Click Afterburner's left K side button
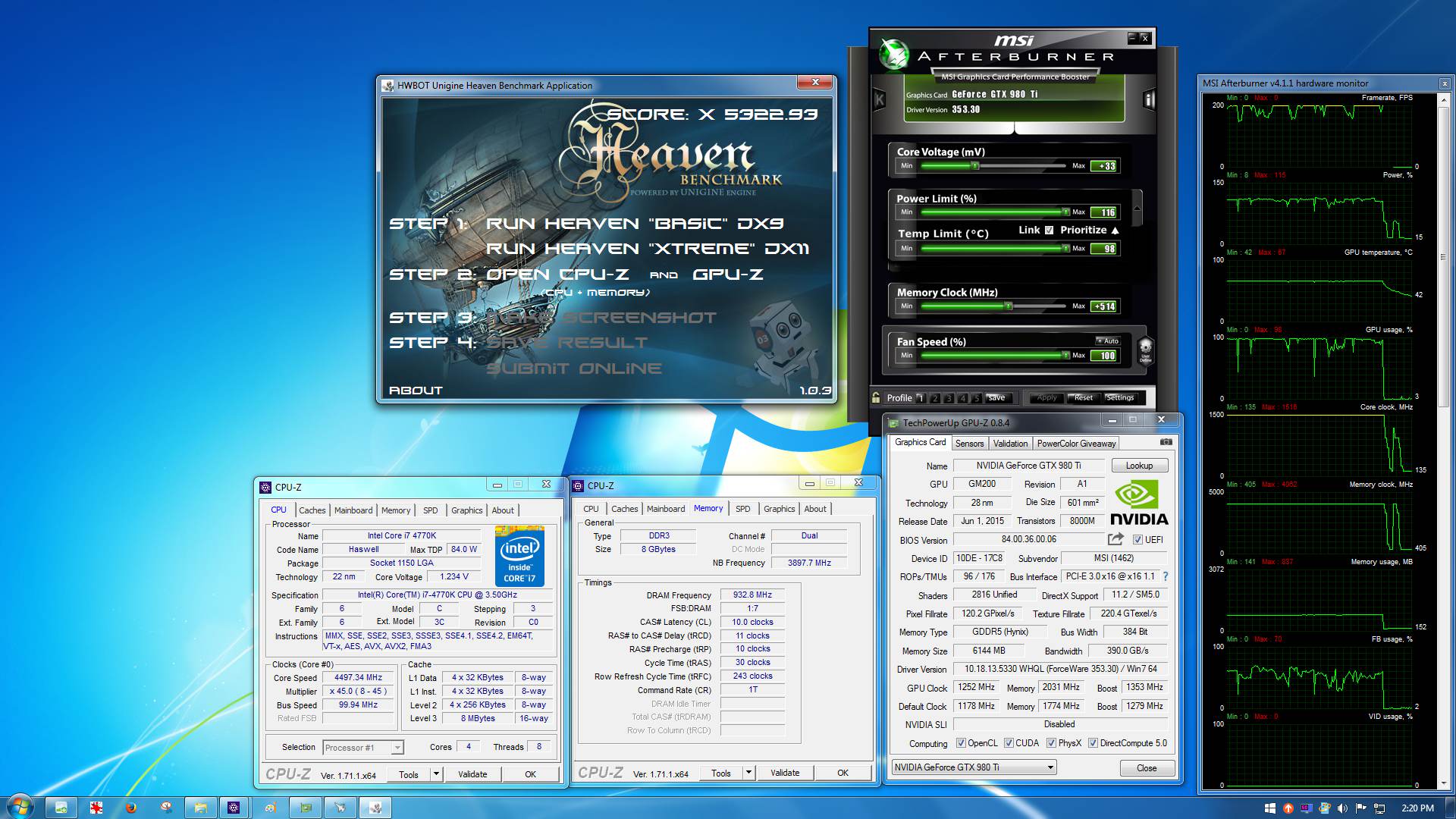Viewport: 1456px width, 819px height. (x=880, y=99)
